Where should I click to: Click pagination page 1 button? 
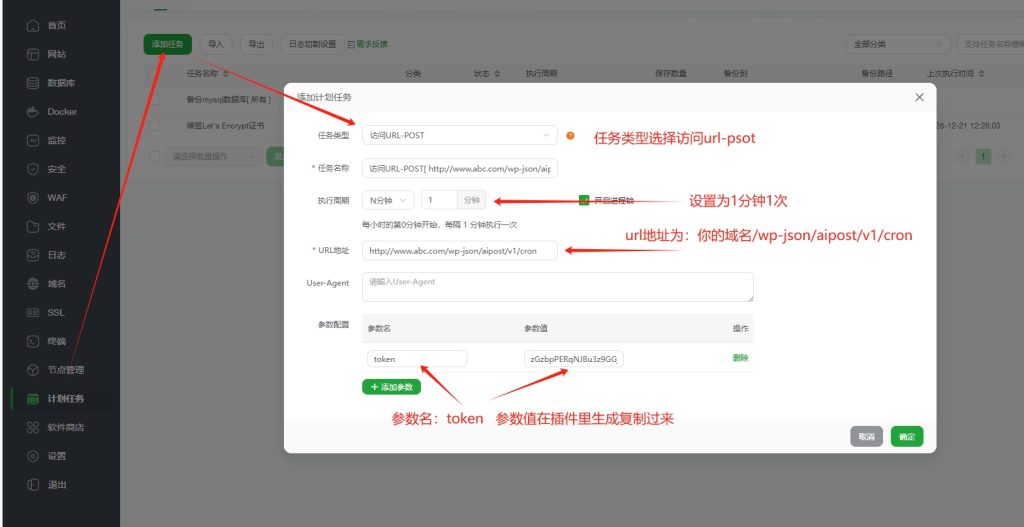(983, 157)
